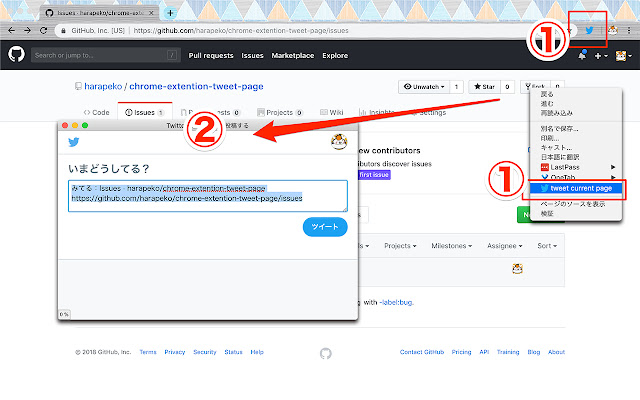Viewport: 640px width, 400px height.
Task: Choose 別名で保存 in context menu
Action: [x=559, y=129]
